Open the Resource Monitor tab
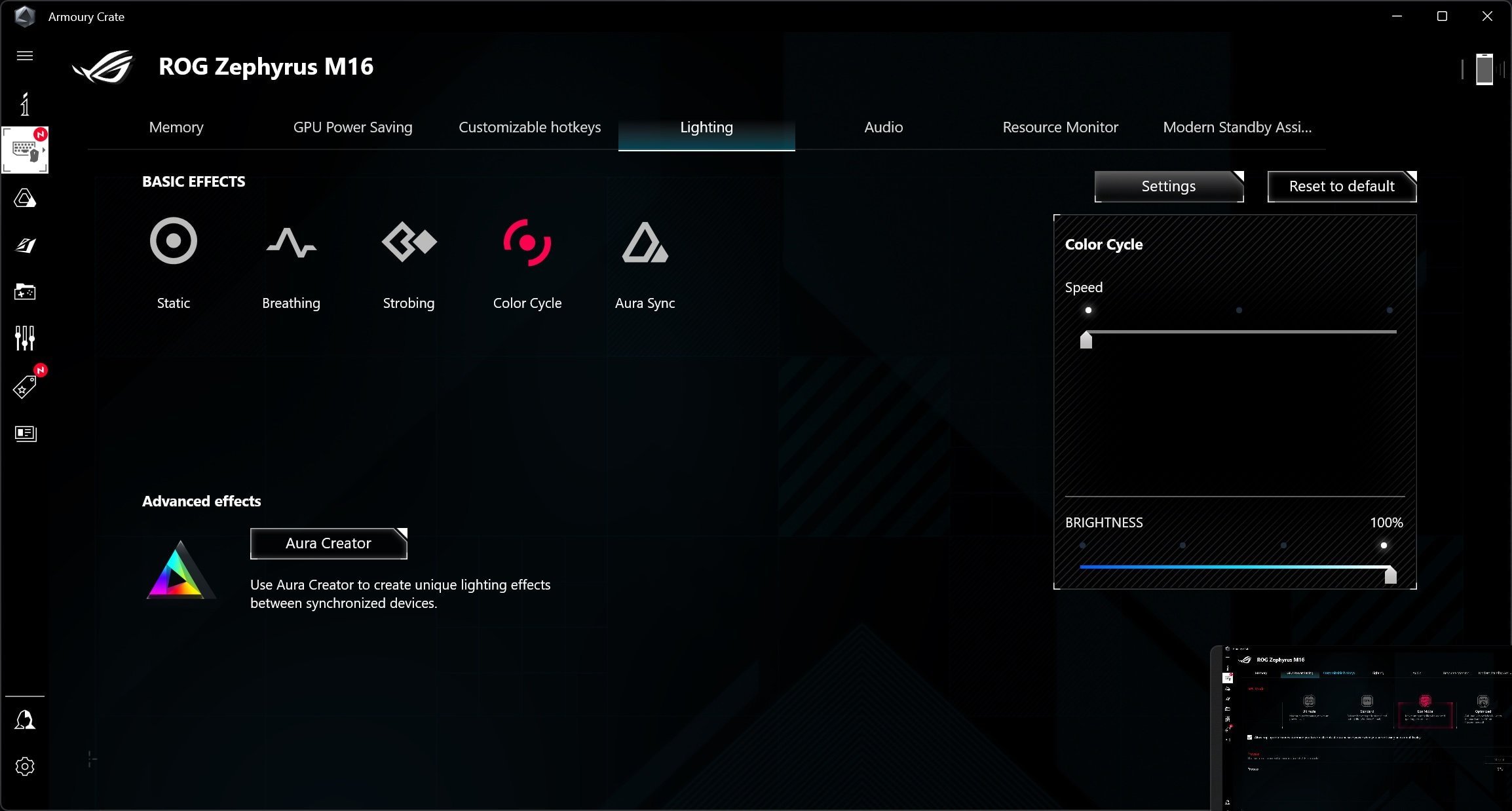The width and height of the screenshot is (1512, 811). tap(1061, 127)
